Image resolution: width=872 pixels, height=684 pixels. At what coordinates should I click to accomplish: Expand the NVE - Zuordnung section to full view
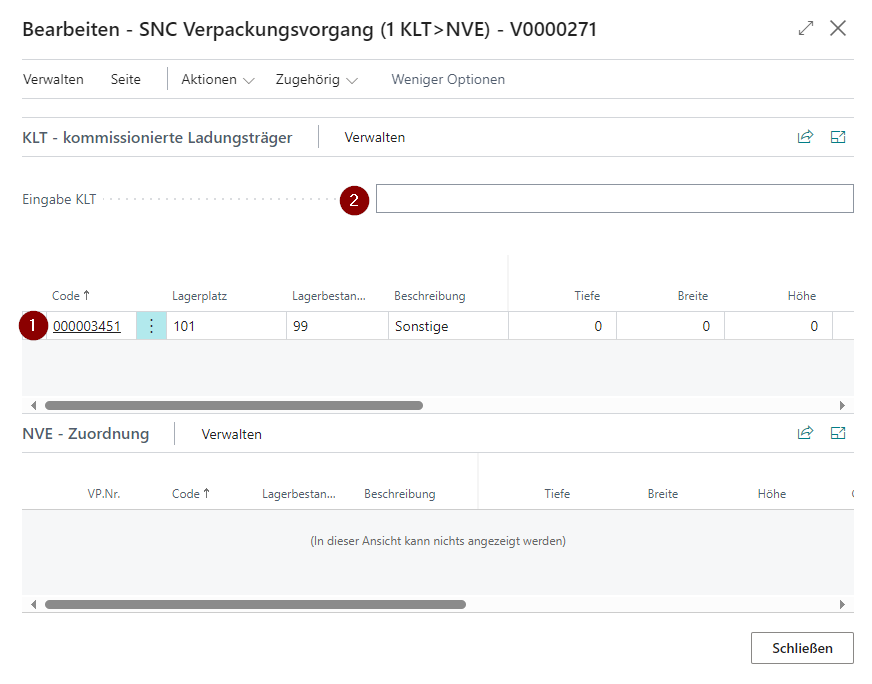838,434
